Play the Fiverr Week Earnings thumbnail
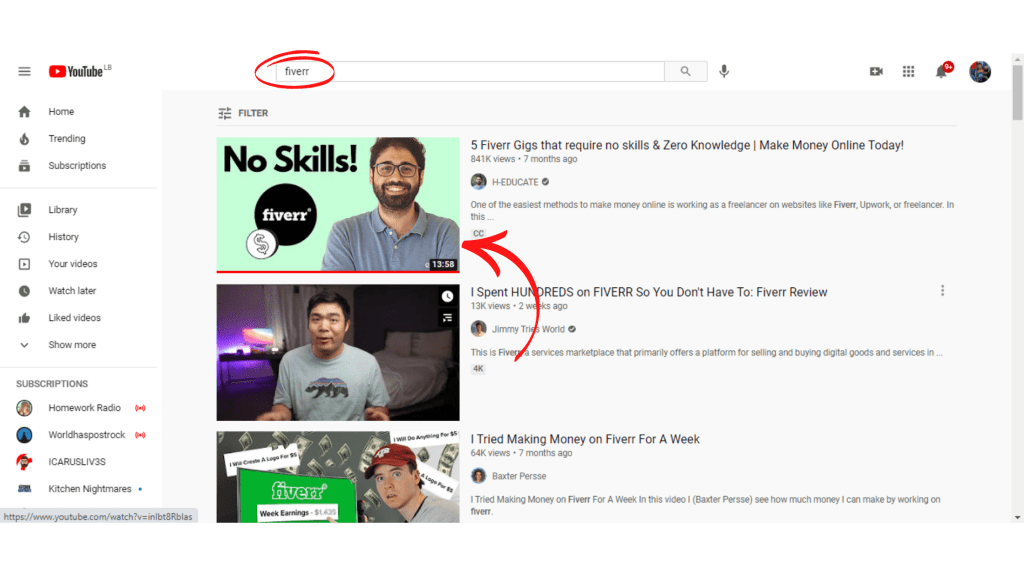This screenshot has width=1024, height=576. click(338, 477)
